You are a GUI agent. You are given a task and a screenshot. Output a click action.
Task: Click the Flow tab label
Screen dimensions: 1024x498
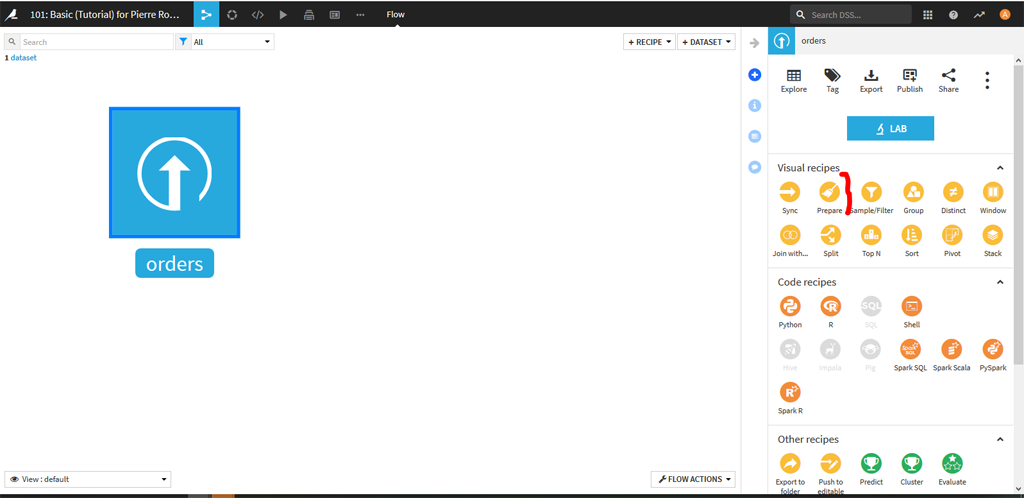[395, 14]
